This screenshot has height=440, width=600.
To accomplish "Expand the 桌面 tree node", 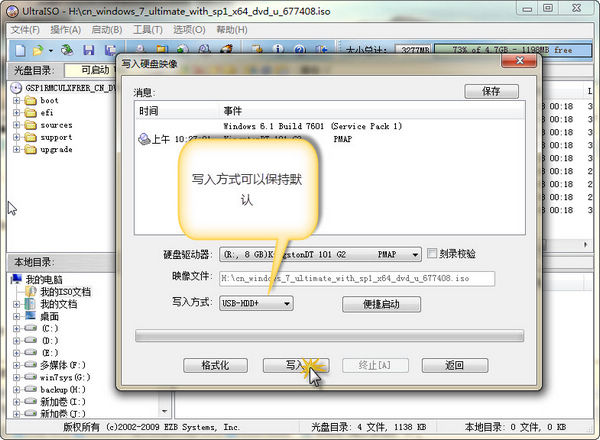I will [x=16, y=317].
